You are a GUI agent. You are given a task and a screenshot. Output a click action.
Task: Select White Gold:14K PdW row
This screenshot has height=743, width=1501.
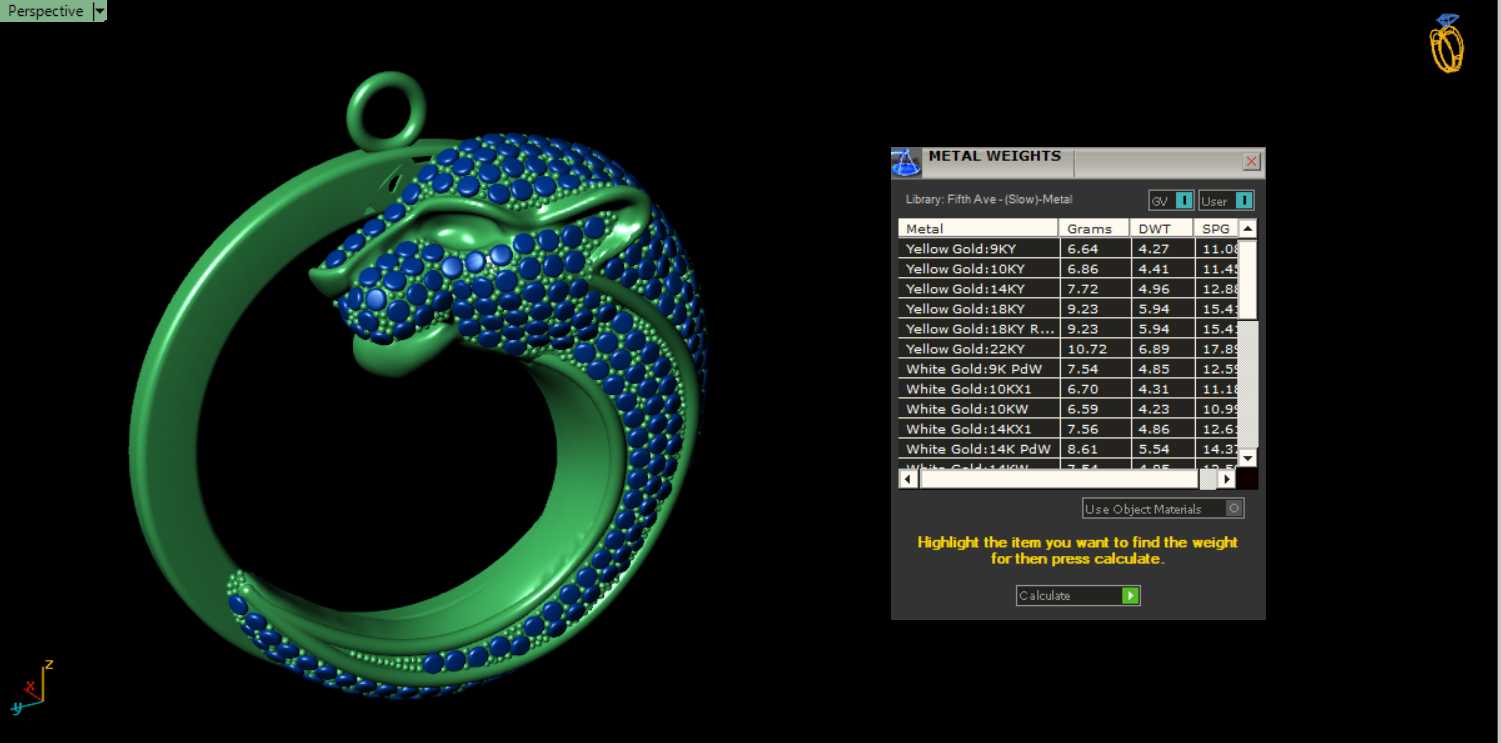coord(977,449)
